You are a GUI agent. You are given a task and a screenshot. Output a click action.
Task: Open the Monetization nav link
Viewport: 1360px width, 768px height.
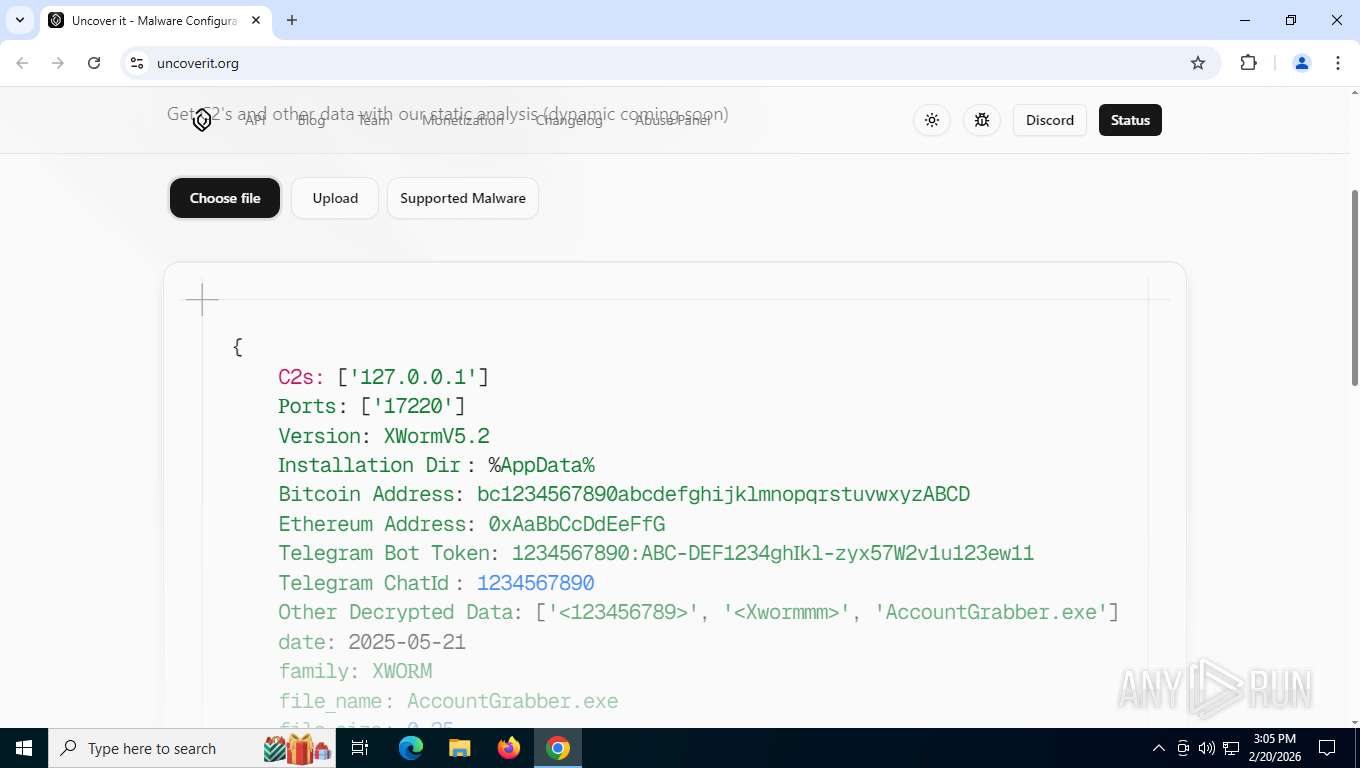(463, 120)
